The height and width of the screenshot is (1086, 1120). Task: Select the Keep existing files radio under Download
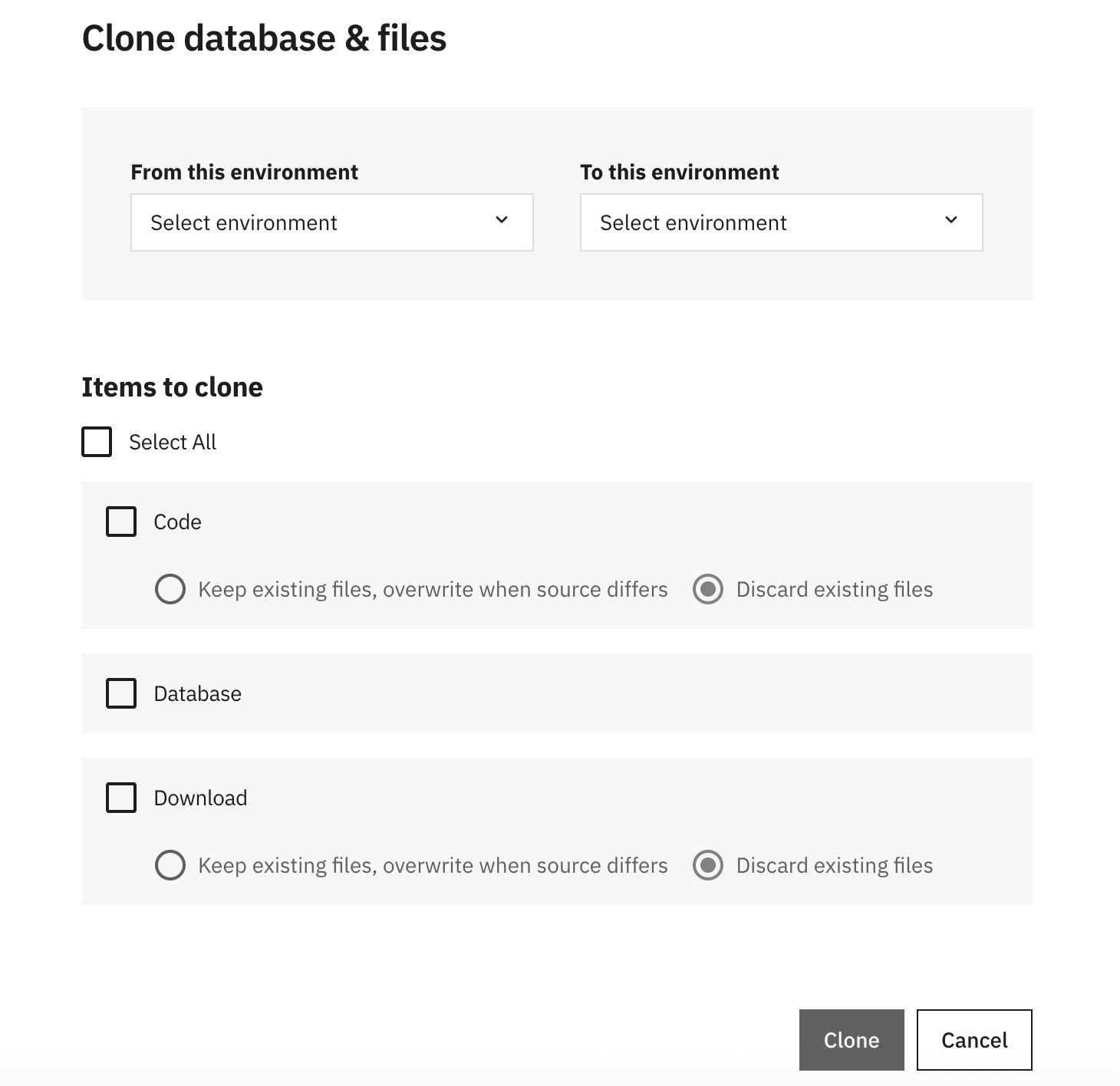[x=170, y=865]
